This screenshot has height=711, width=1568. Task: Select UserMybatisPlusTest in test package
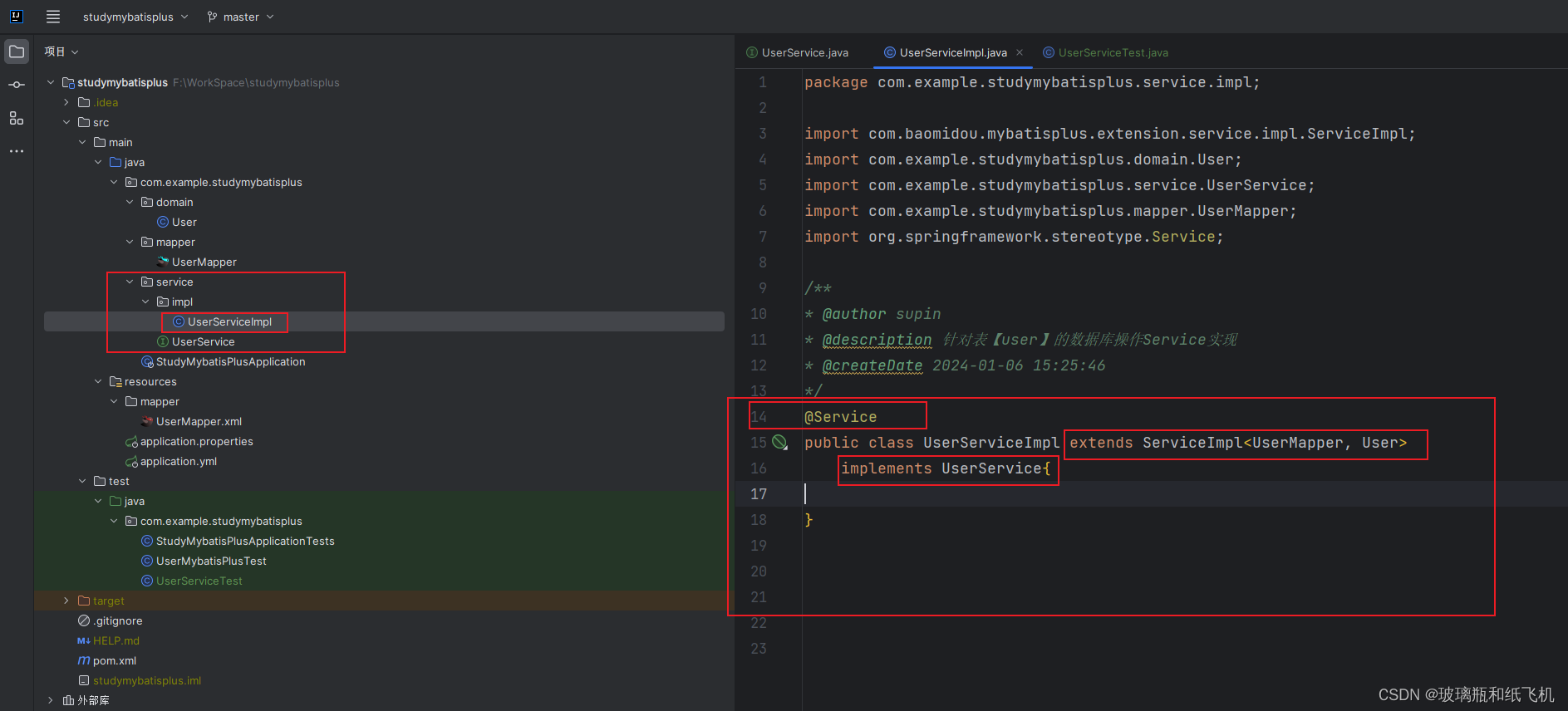[211, 561]
